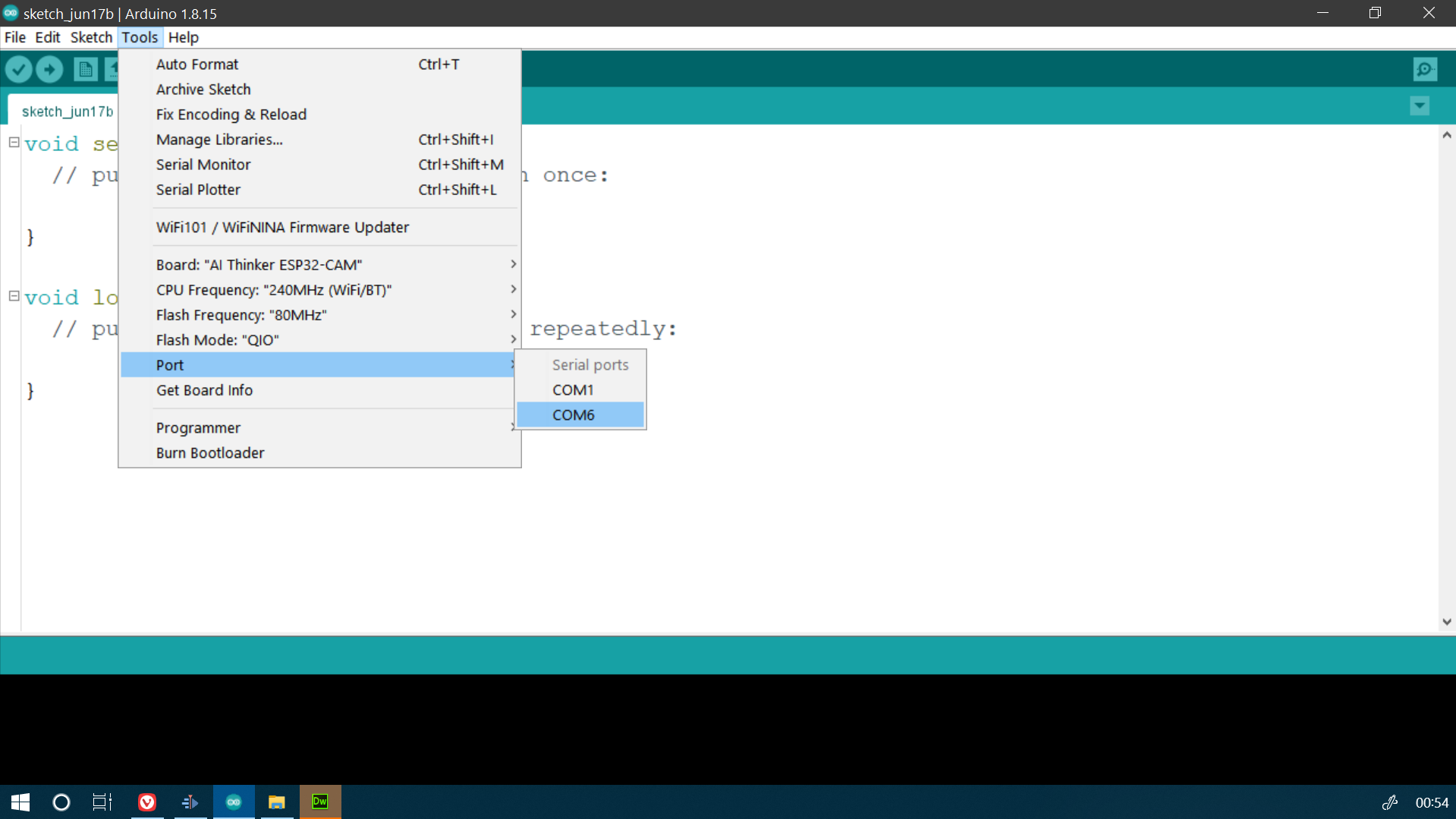The width and height of the screenshot is (1456, 819).
Task: Select the COM6 serial port
Action: pos(580,415)
